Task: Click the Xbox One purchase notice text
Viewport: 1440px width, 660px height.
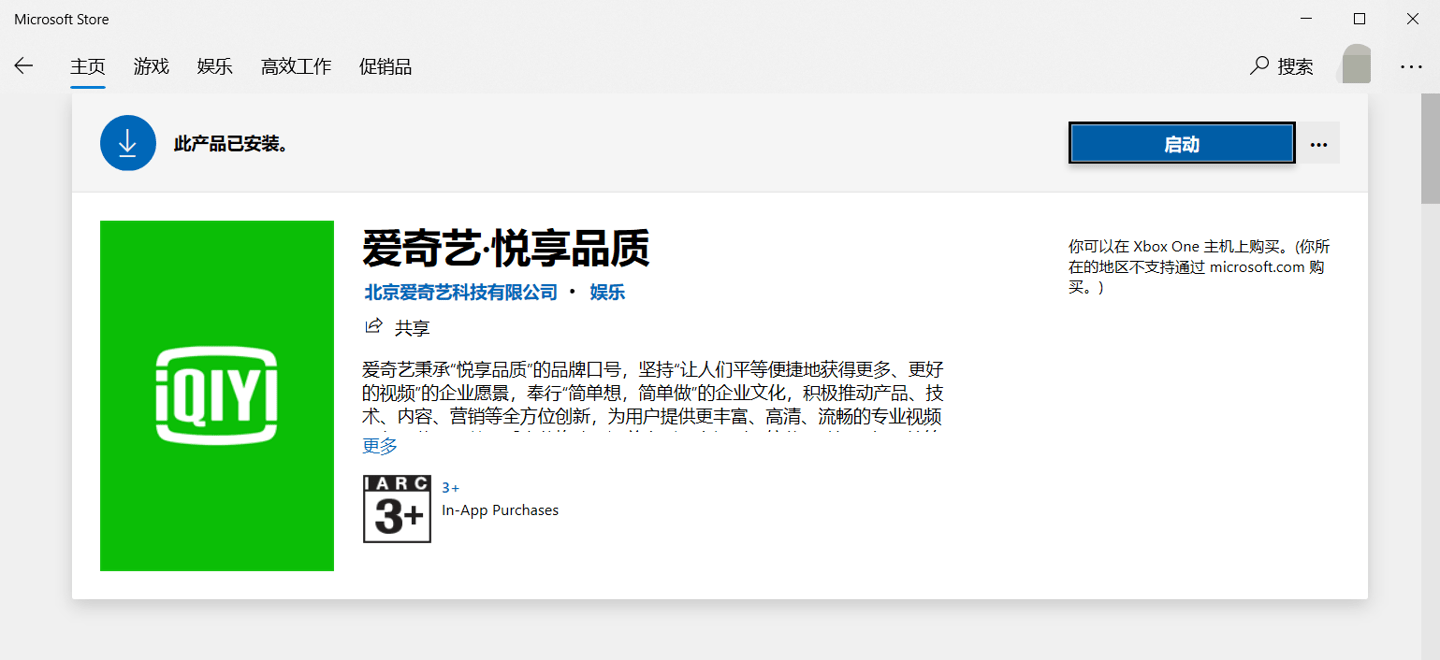Action: click(1200, 267)
